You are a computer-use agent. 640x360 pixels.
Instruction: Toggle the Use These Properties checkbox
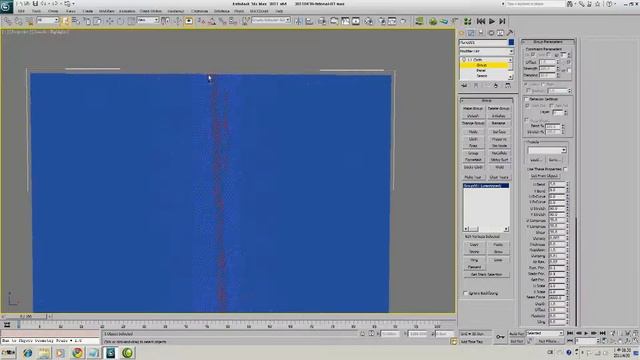(x=565, y=169)
